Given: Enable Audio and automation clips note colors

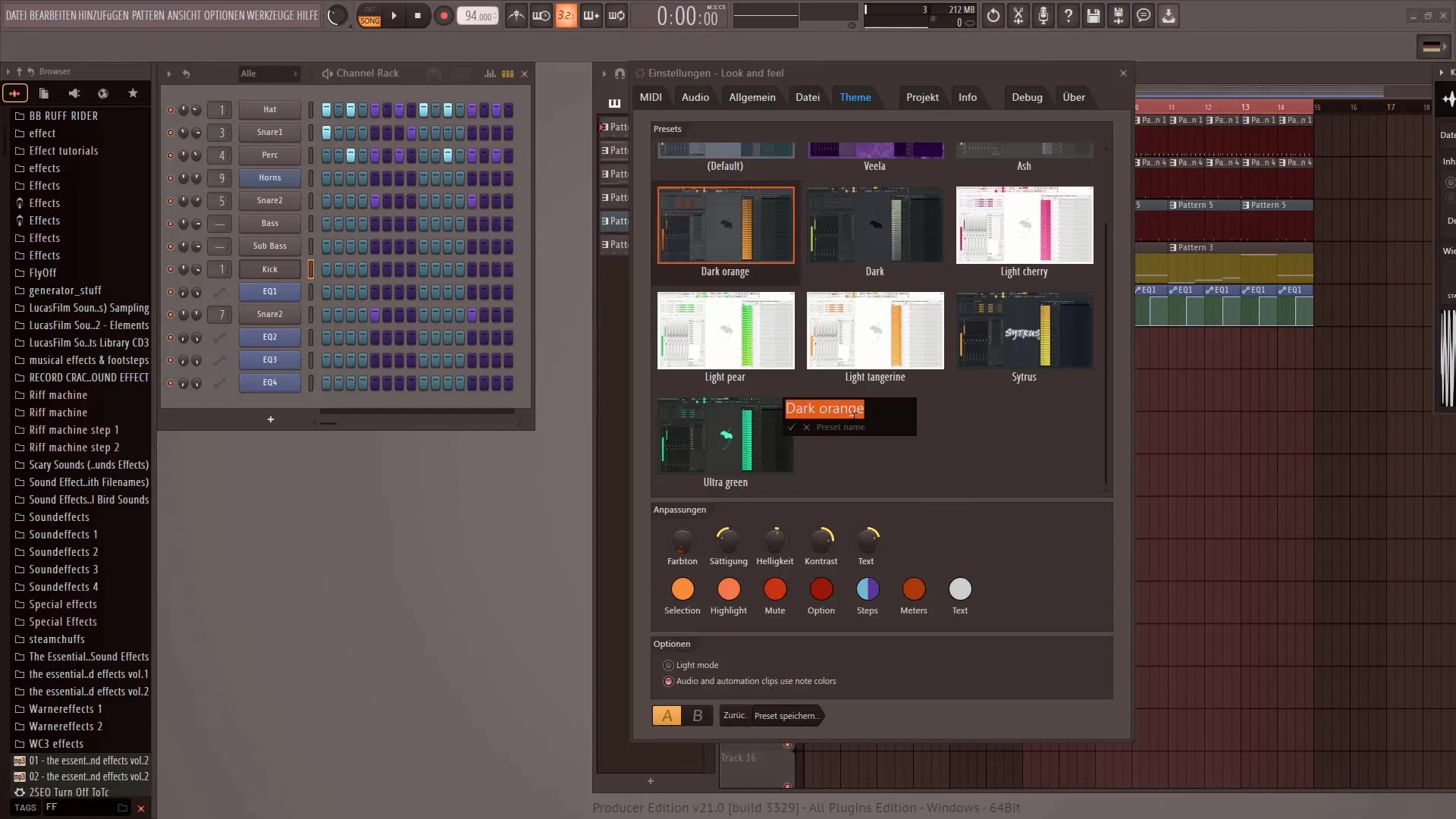Looking at the screenshot, I should pyautogui.click(x=669, y=681).
